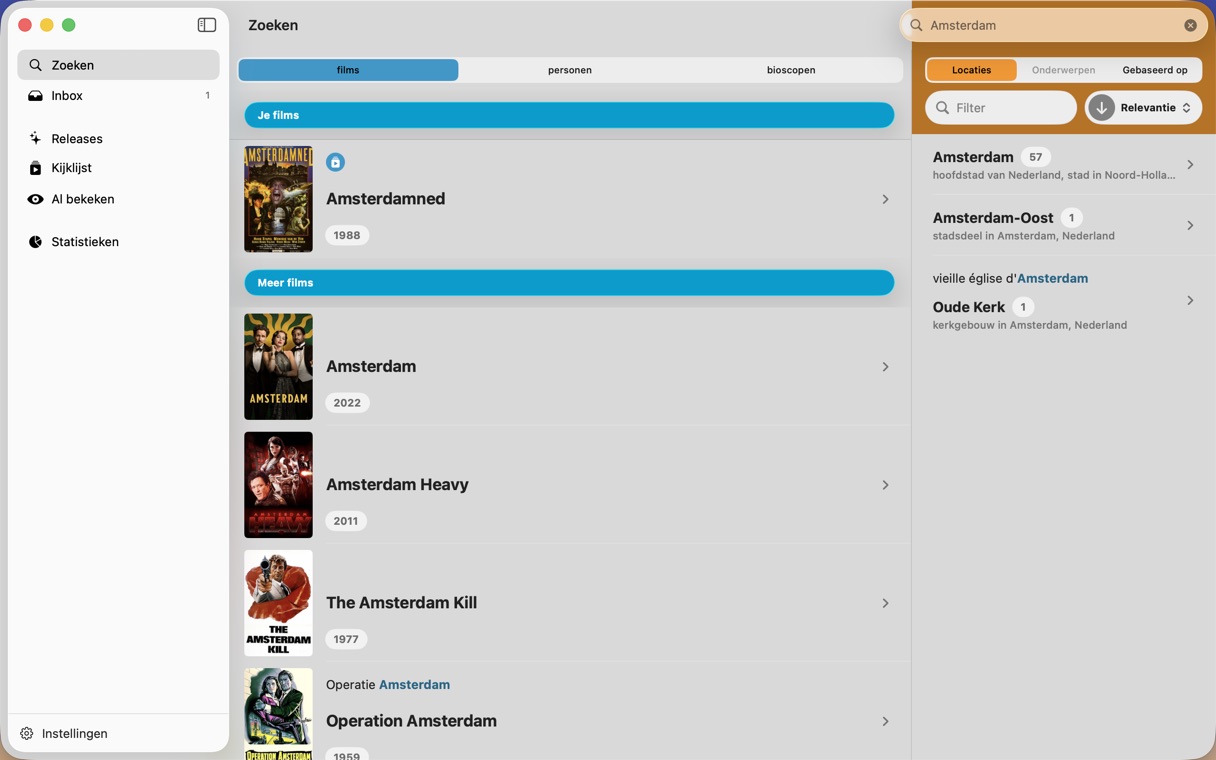Open the Amsterdam location chevron
Viewport: 1216px width, 760px height.
pyautogui.click(x=1190, y=165)
